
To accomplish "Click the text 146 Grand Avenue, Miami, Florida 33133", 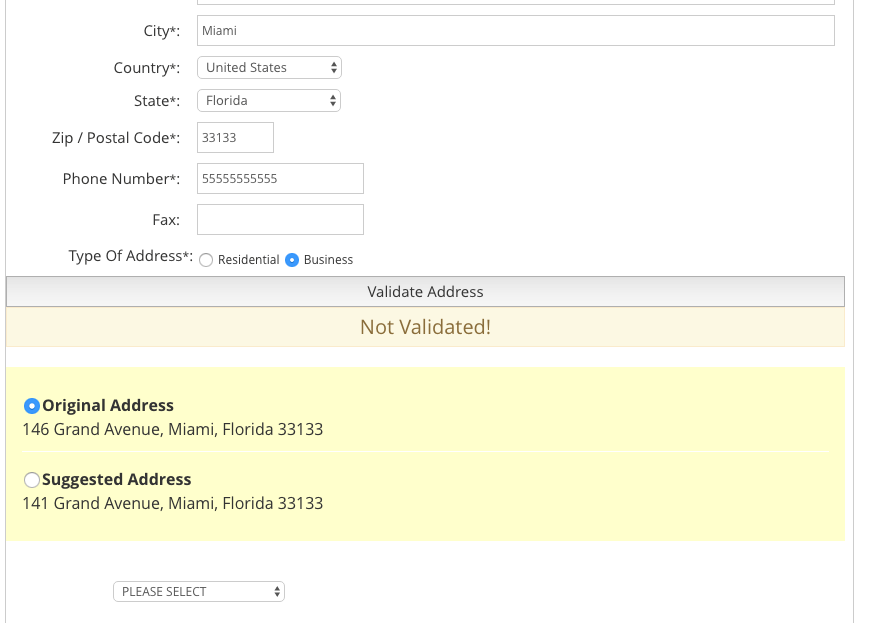I will [x=173, y=429].
